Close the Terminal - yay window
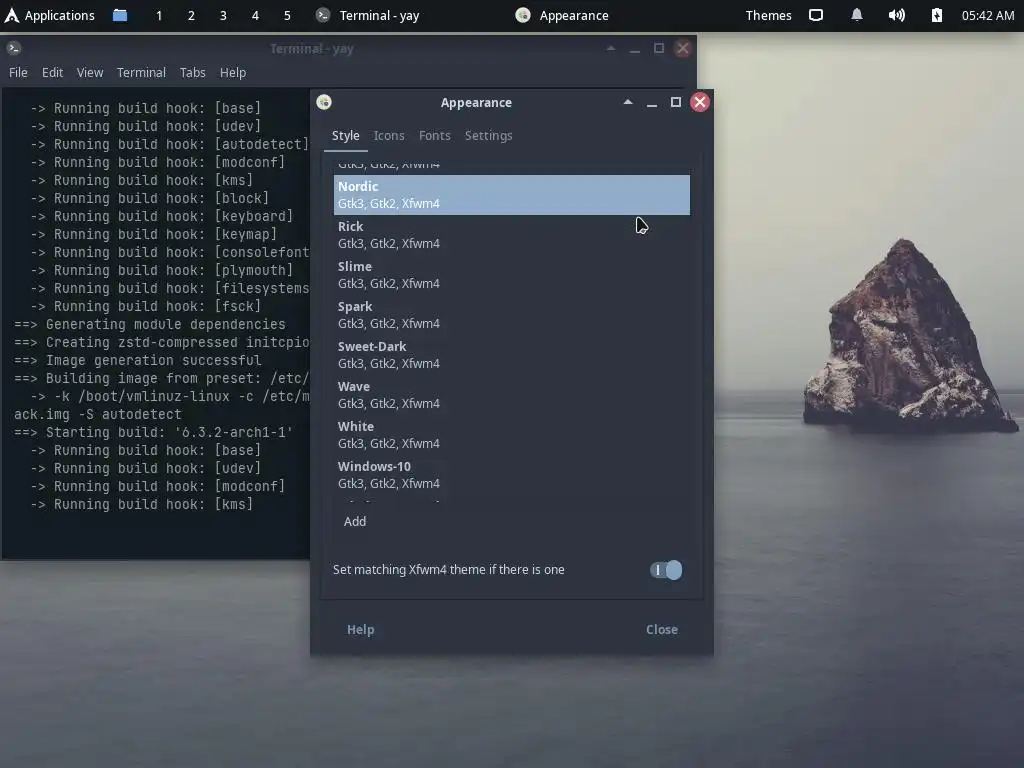This screenshot has width=1024, height=768. (x=683, y=48)
